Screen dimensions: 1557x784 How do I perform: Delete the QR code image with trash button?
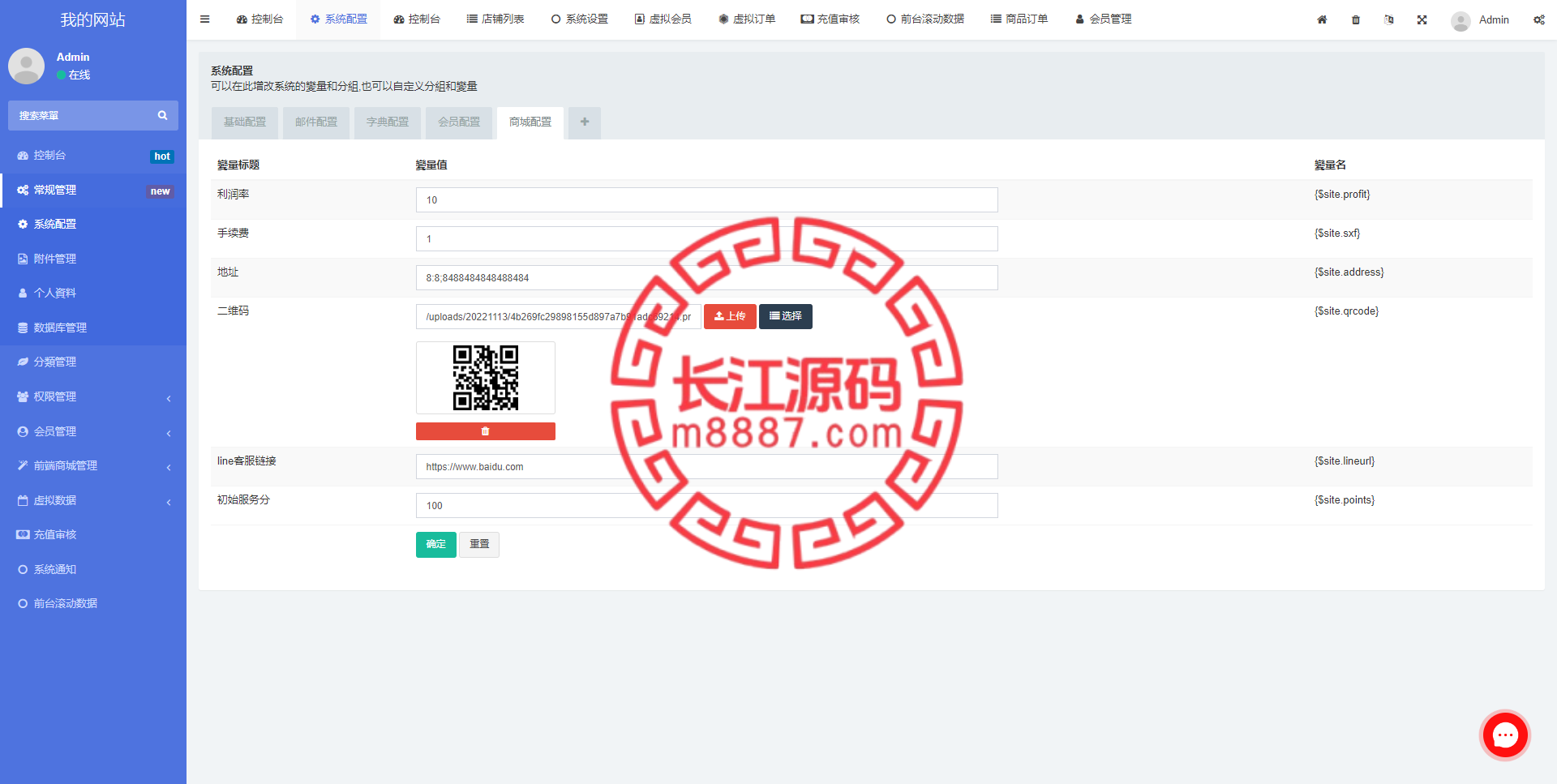(485, 431)
